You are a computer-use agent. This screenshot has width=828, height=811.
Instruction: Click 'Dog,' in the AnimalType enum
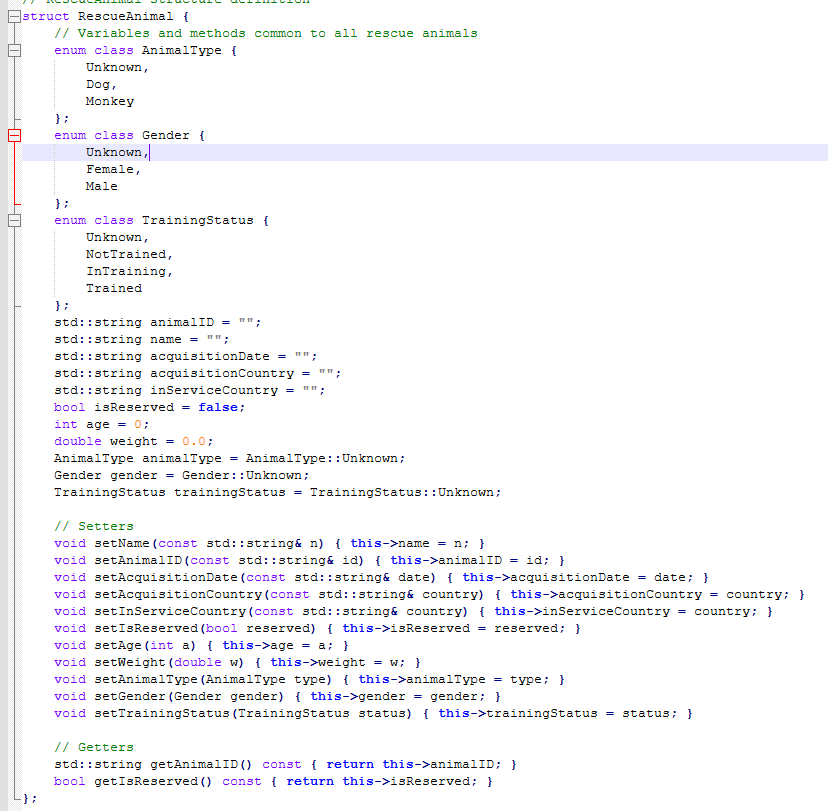click(x=101, y=84)
